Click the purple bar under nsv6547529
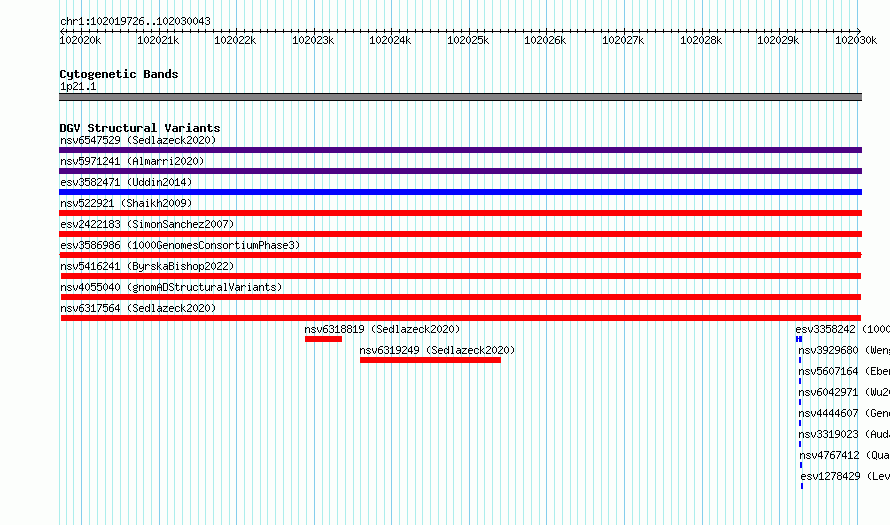The image size is (890, 525). (x=460, y=150)
